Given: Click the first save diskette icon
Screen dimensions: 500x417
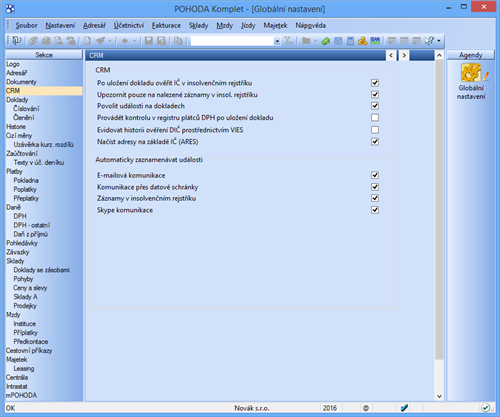Looking at the screenshot, I should (149, 41).
